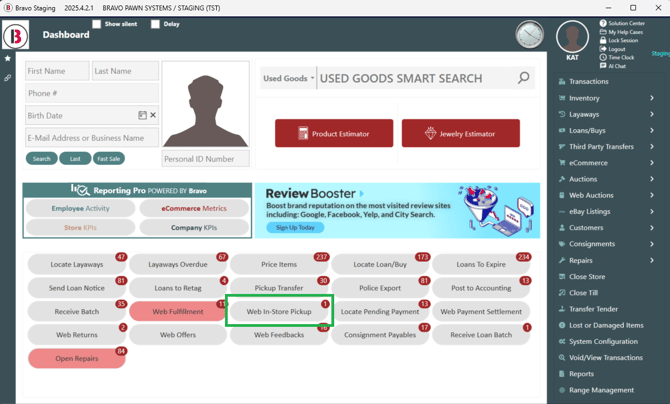
Task: Click the First Name field
Action: [57, 71]
